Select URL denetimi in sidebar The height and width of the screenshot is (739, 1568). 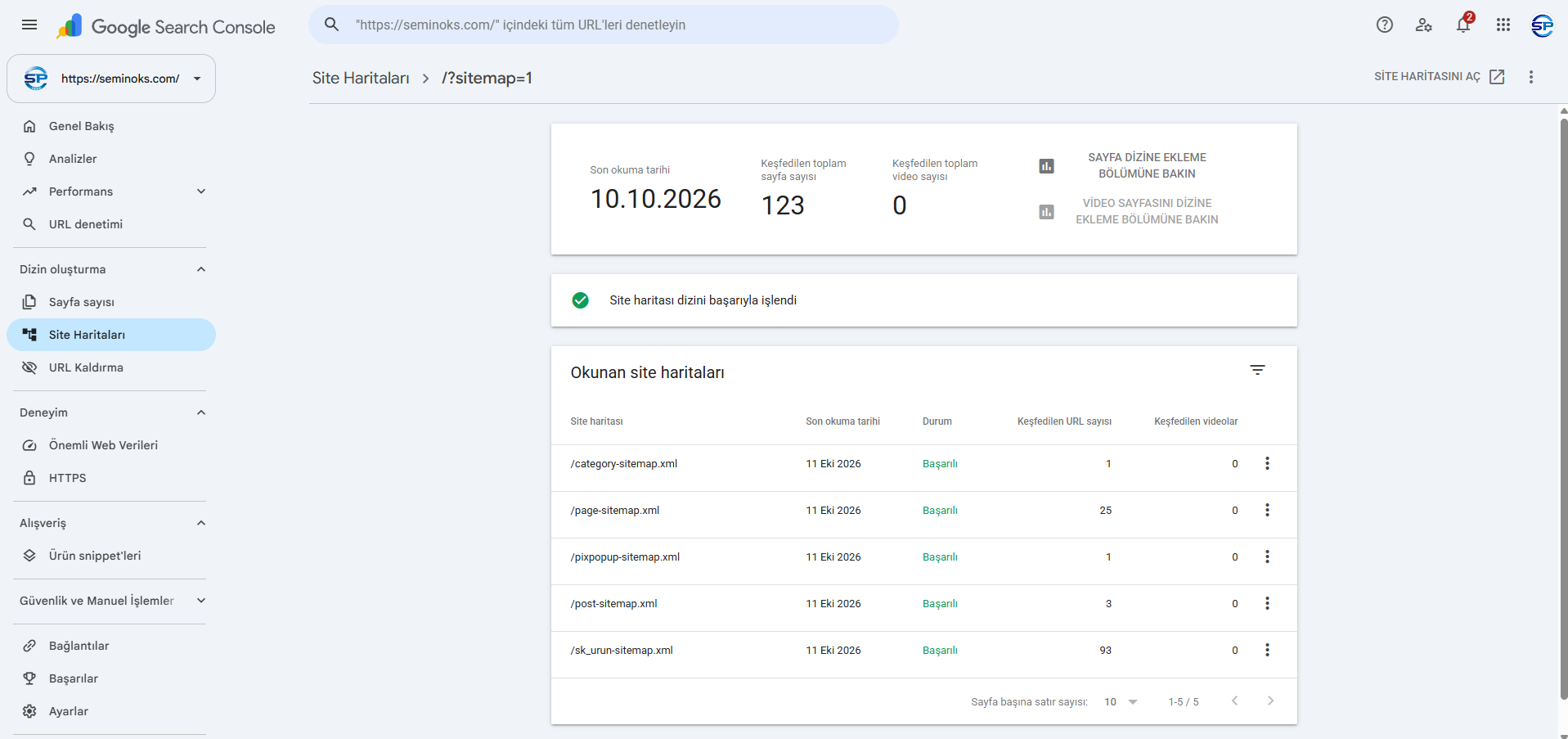click(111, 224)
